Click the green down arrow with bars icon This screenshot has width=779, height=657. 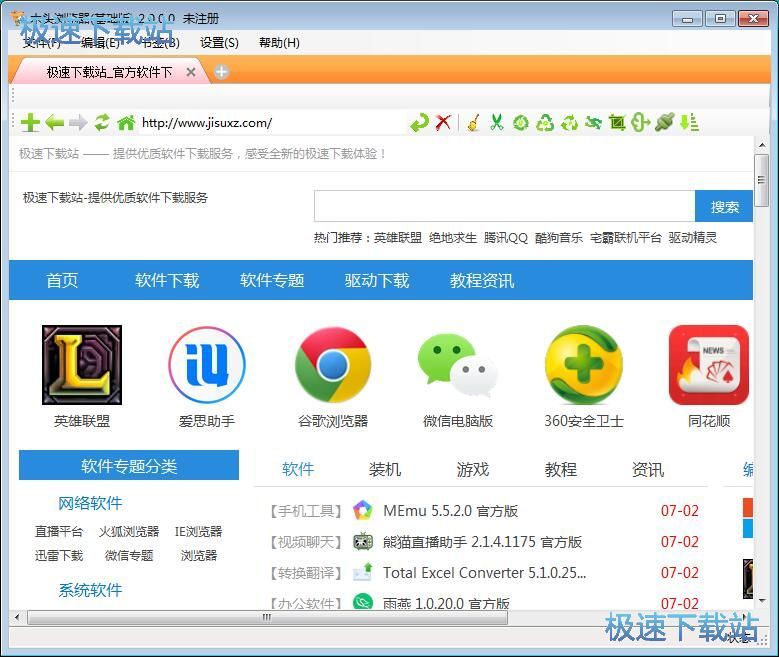pyautogui.click(x=689, y=122)
